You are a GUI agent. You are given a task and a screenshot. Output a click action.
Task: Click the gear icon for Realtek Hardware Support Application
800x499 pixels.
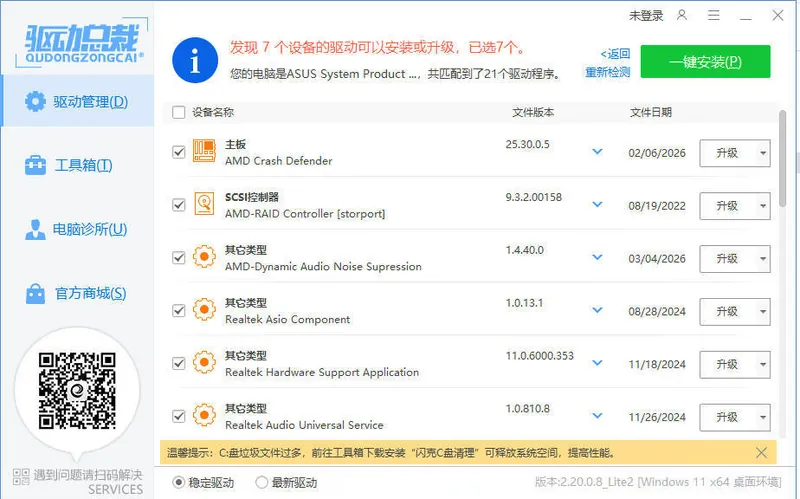point(204,362)
